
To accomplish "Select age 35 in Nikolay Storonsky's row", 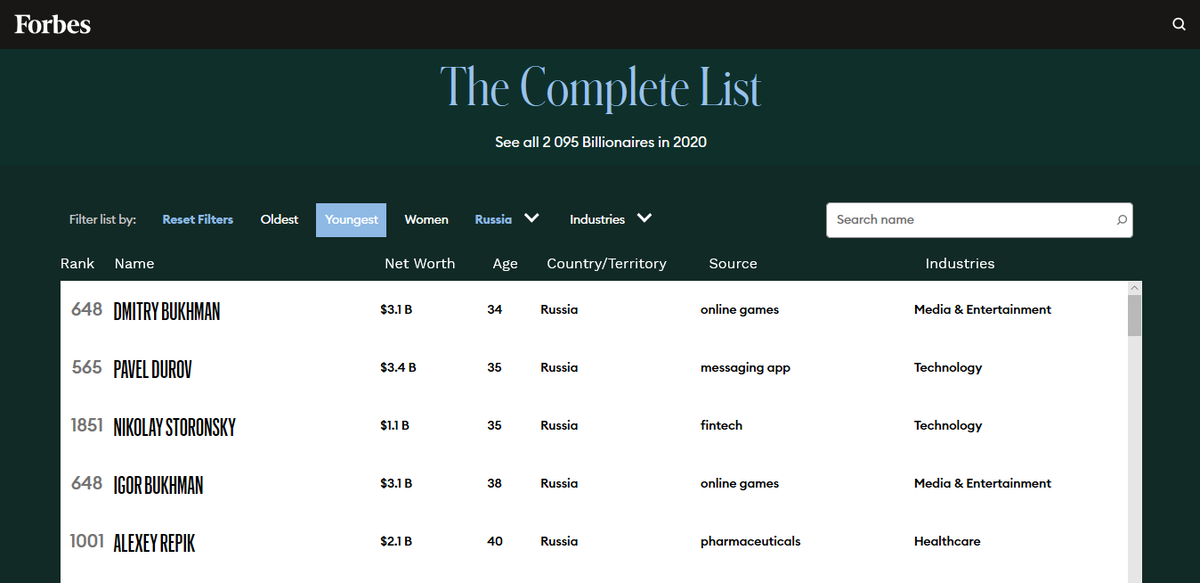I will [x=494, y=426].
